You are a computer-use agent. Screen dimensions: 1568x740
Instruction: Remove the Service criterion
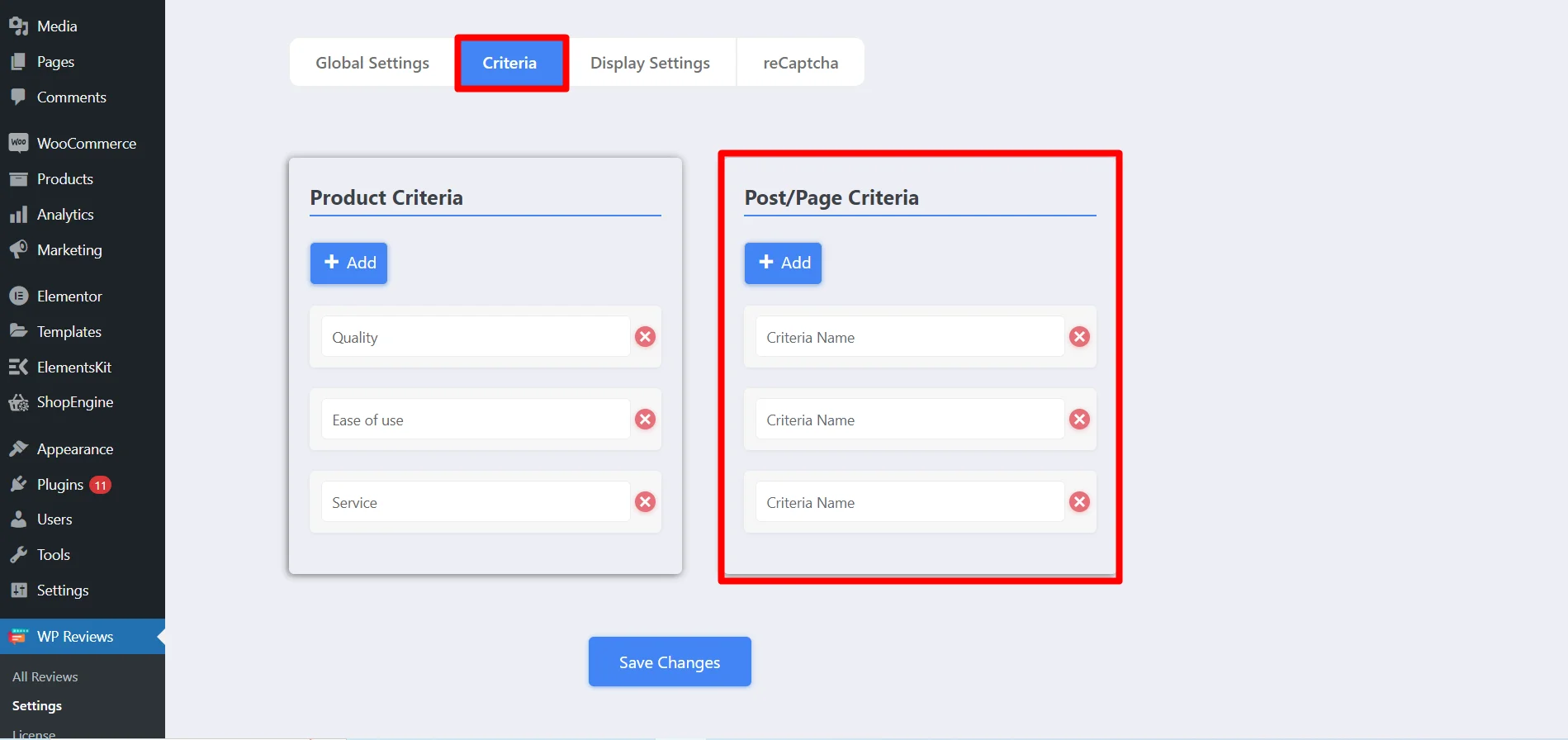pos(645,502)
